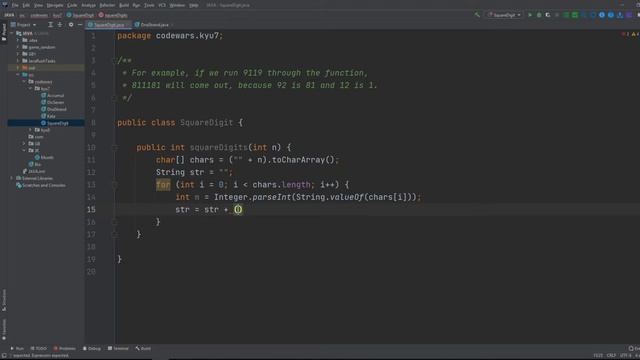Expand the JavaRushTasks folder
This screenshot has width=640, height=360.
18,61
